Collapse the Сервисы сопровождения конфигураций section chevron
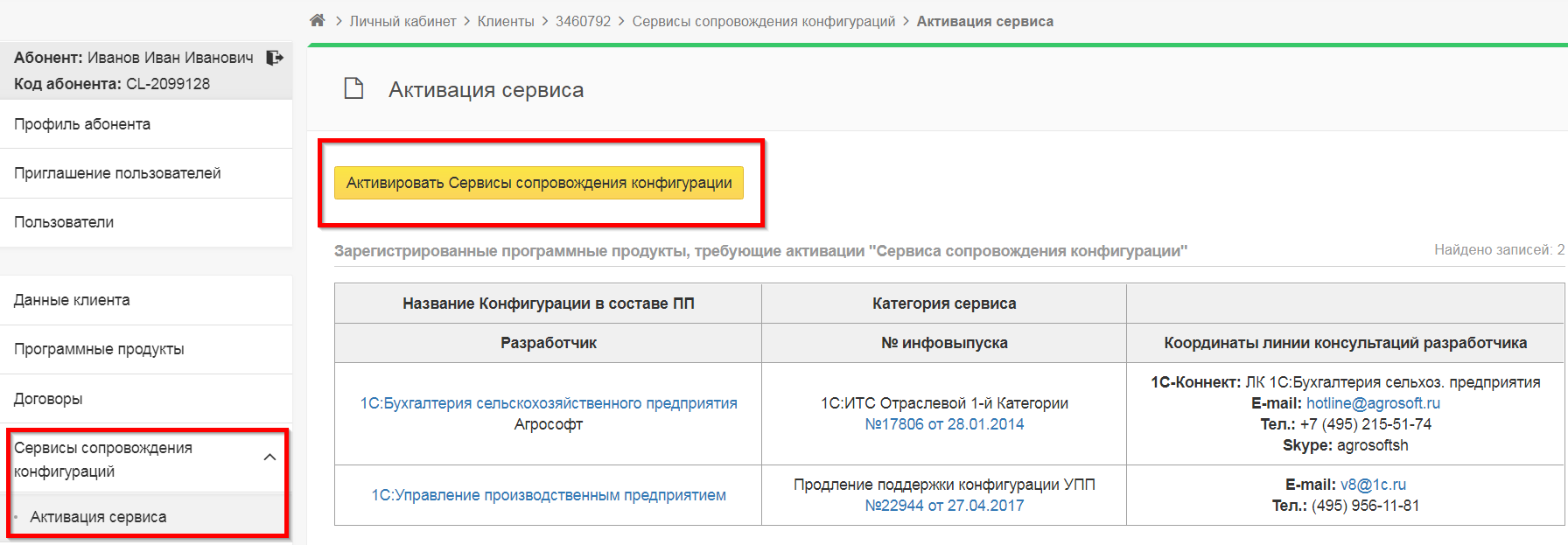The height and width of the screenshot is (545, 1568). 269,458
